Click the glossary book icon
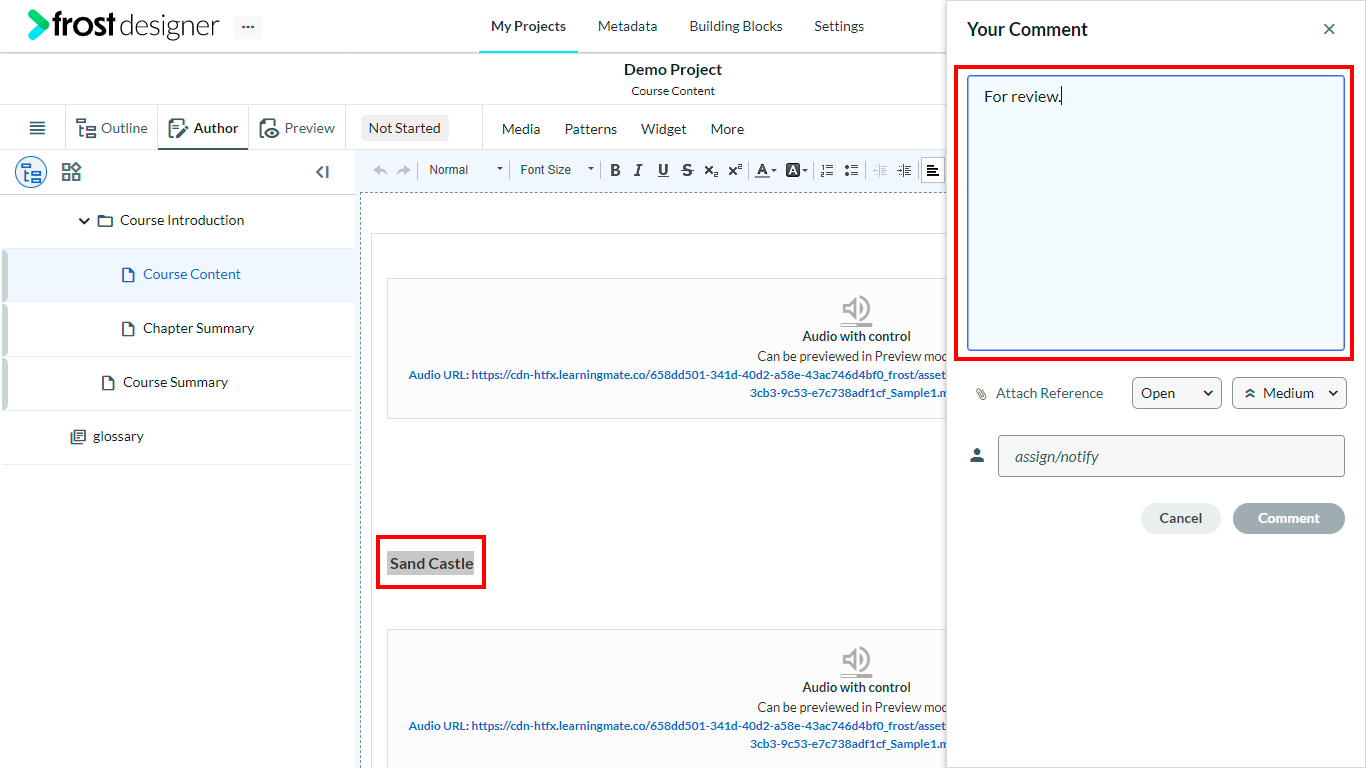Screen dimensions: 1366x768 [x=78, y=436]
